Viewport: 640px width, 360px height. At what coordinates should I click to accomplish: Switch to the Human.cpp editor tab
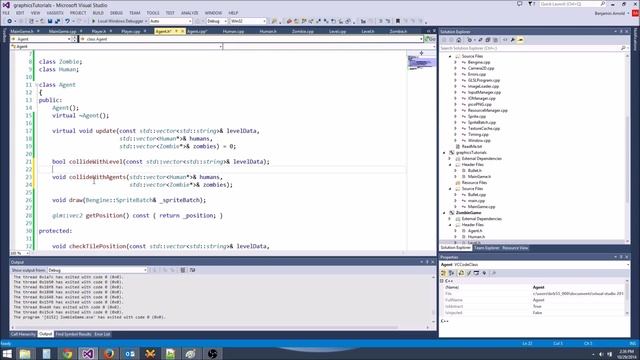click(x=233, y=31)
